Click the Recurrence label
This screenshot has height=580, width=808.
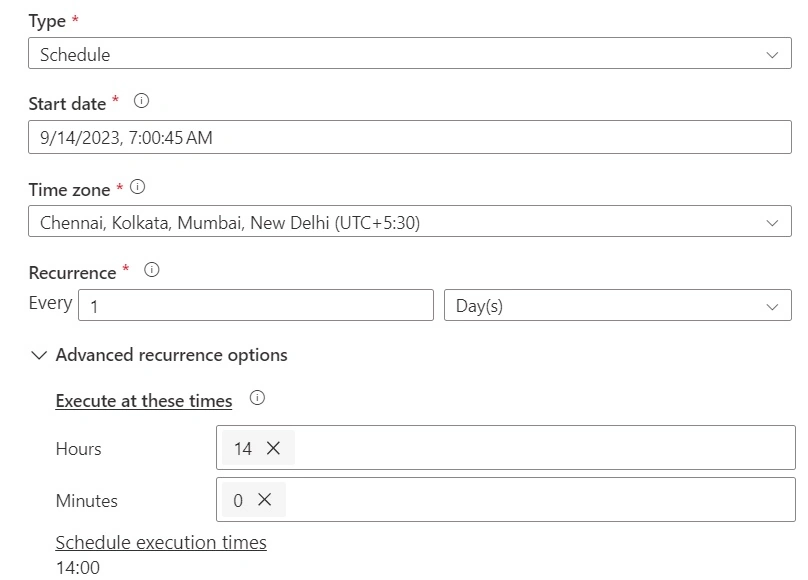[x=73, y=272]
